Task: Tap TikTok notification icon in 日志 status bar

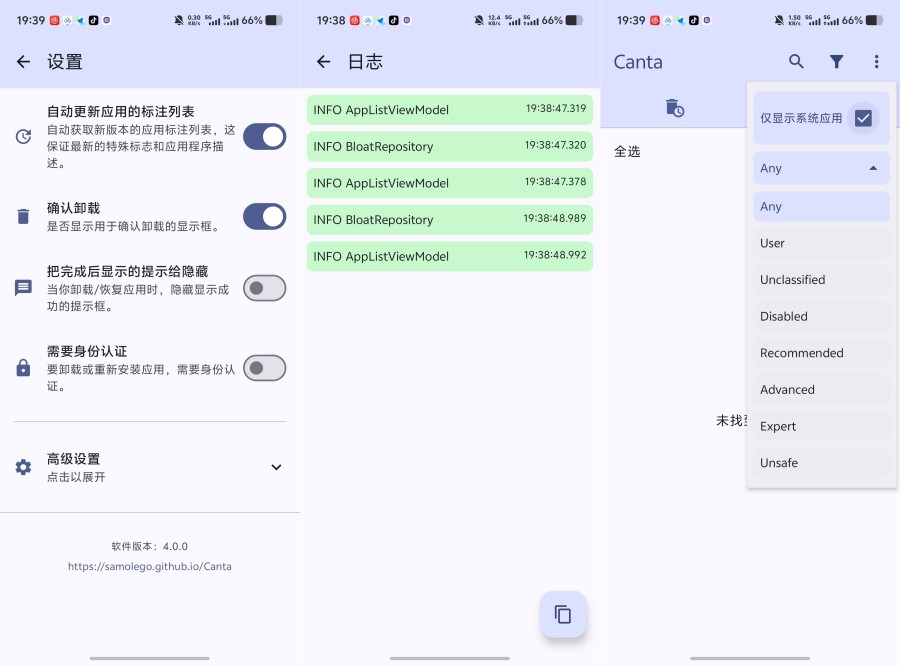Action: [393, 20]
